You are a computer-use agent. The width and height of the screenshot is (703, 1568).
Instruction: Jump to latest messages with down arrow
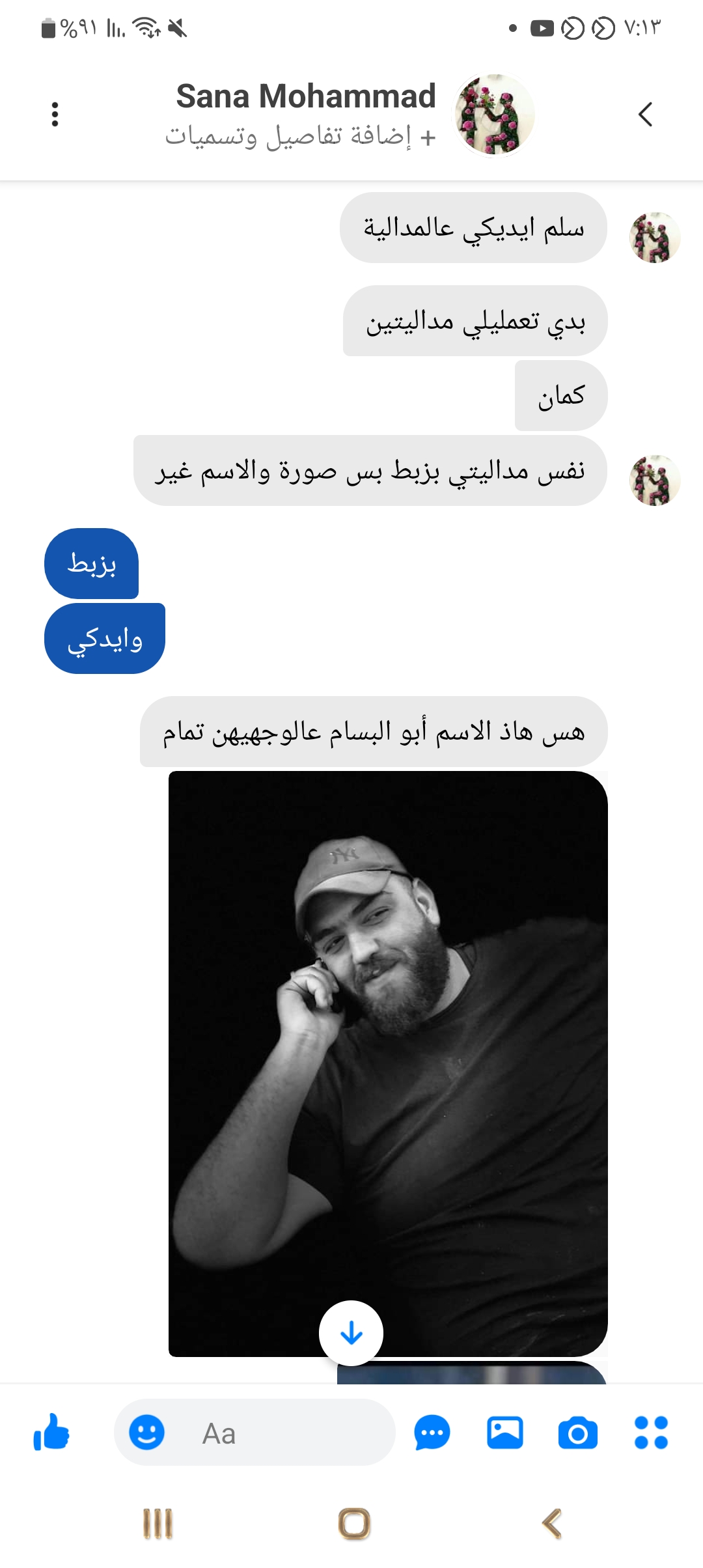351,1333
